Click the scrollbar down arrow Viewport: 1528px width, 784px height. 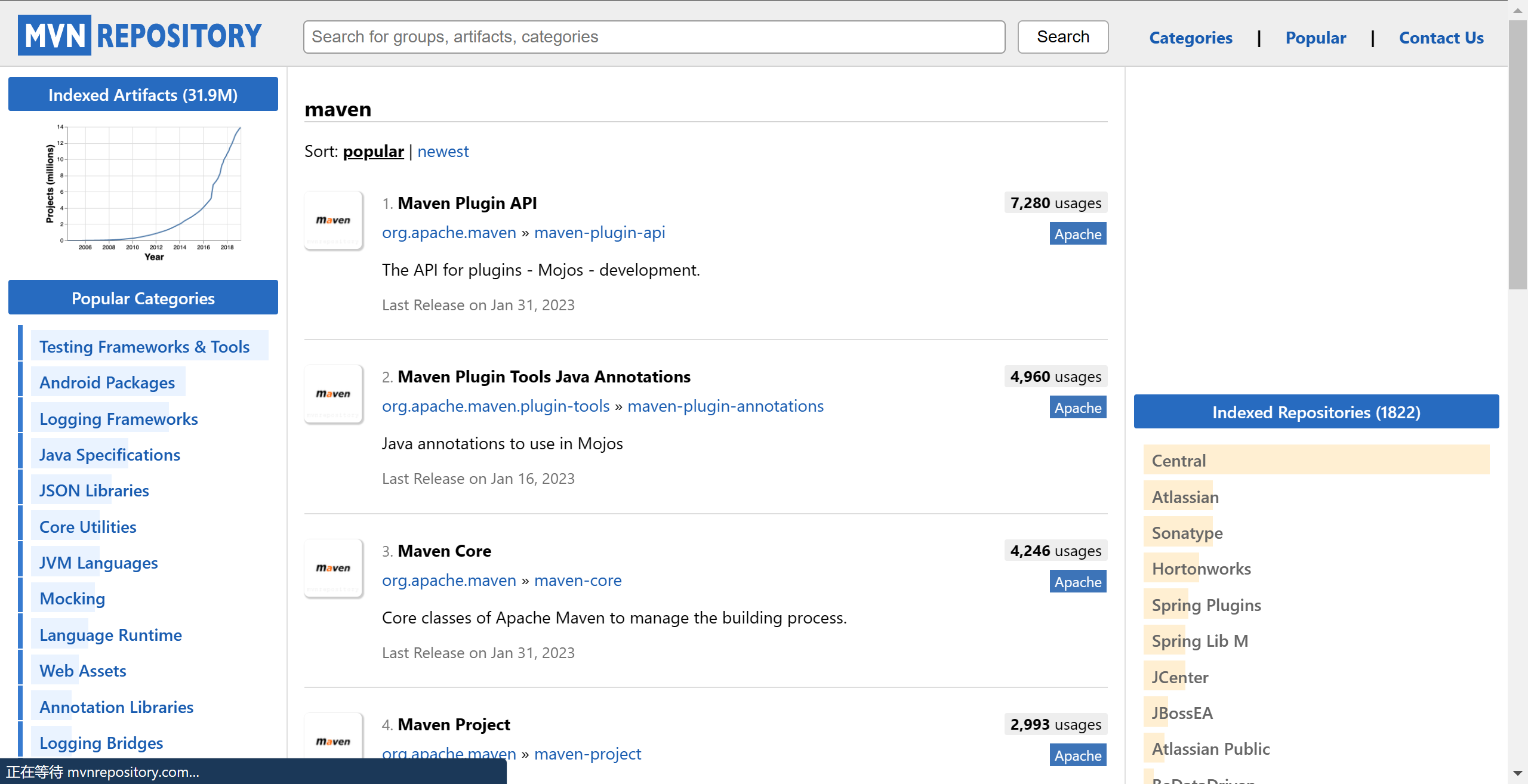1518,774
